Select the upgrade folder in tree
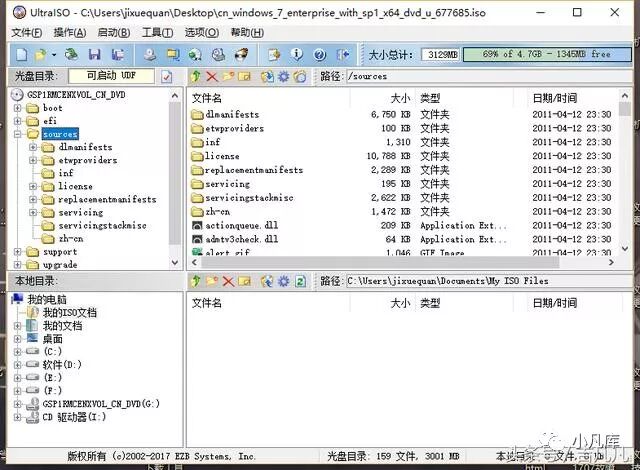The height and width of the screenshot is (470, 640). pos(60,265)
